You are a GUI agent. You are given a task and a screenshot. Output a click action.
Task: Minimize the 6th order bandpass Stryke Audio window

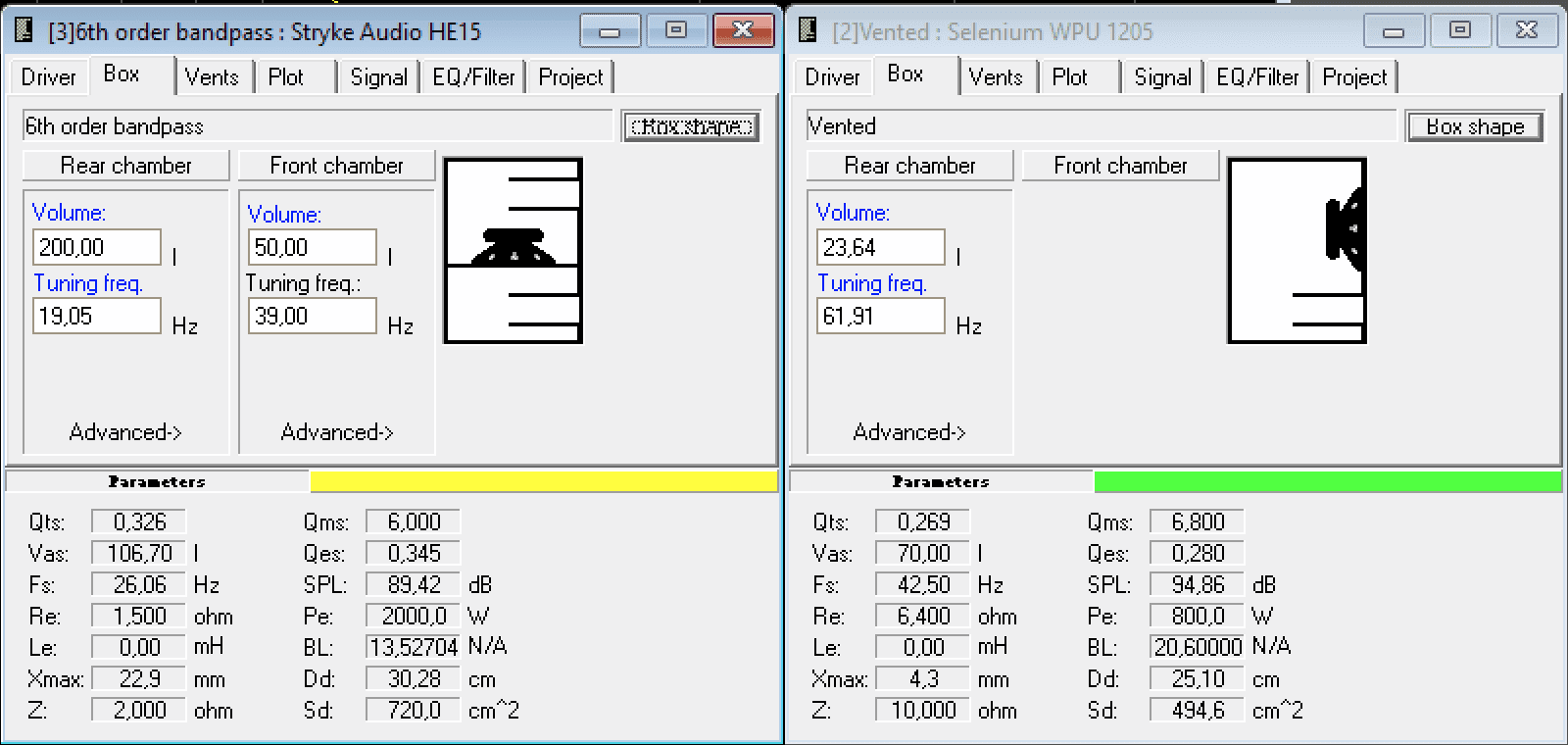pyautogui.click(x=611, y=30)
